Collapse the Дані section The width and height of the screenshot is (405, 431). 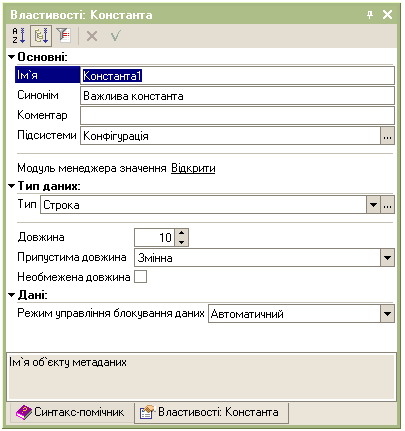[x=12, y=295]
